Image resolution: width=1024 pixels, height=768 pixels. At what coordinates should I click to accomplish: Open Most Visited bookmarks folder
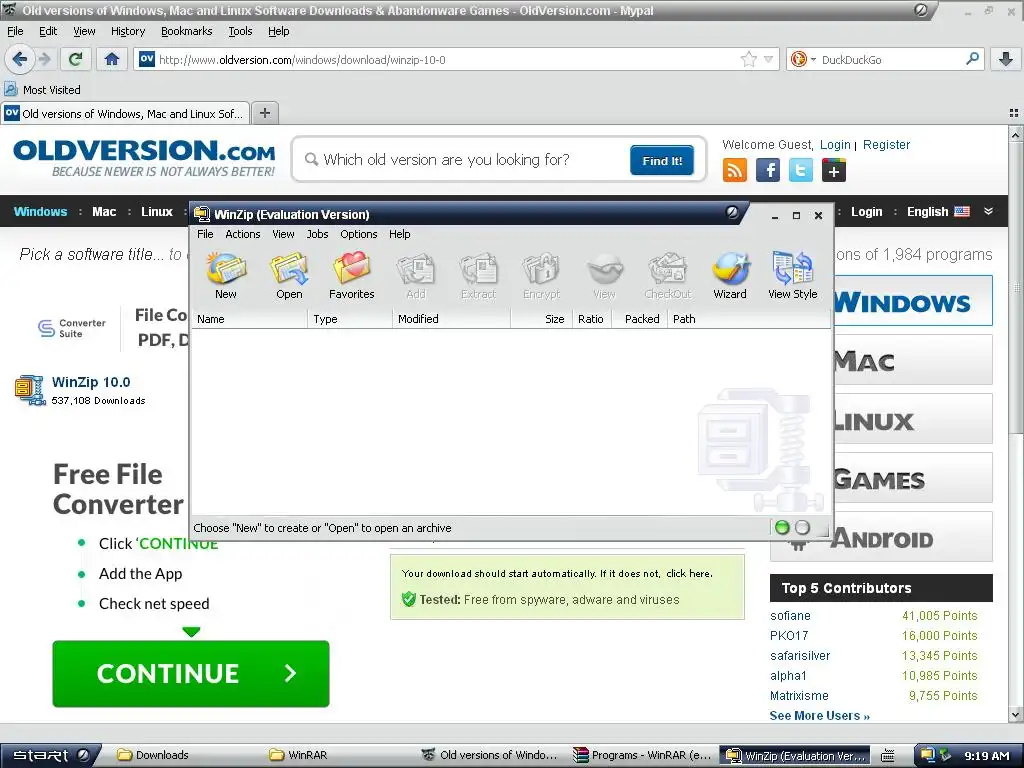click(x=43, y=89)
